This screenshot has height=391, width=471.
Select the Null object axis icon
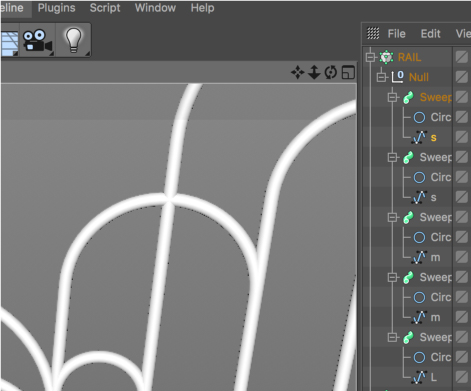tap(397, 77)
